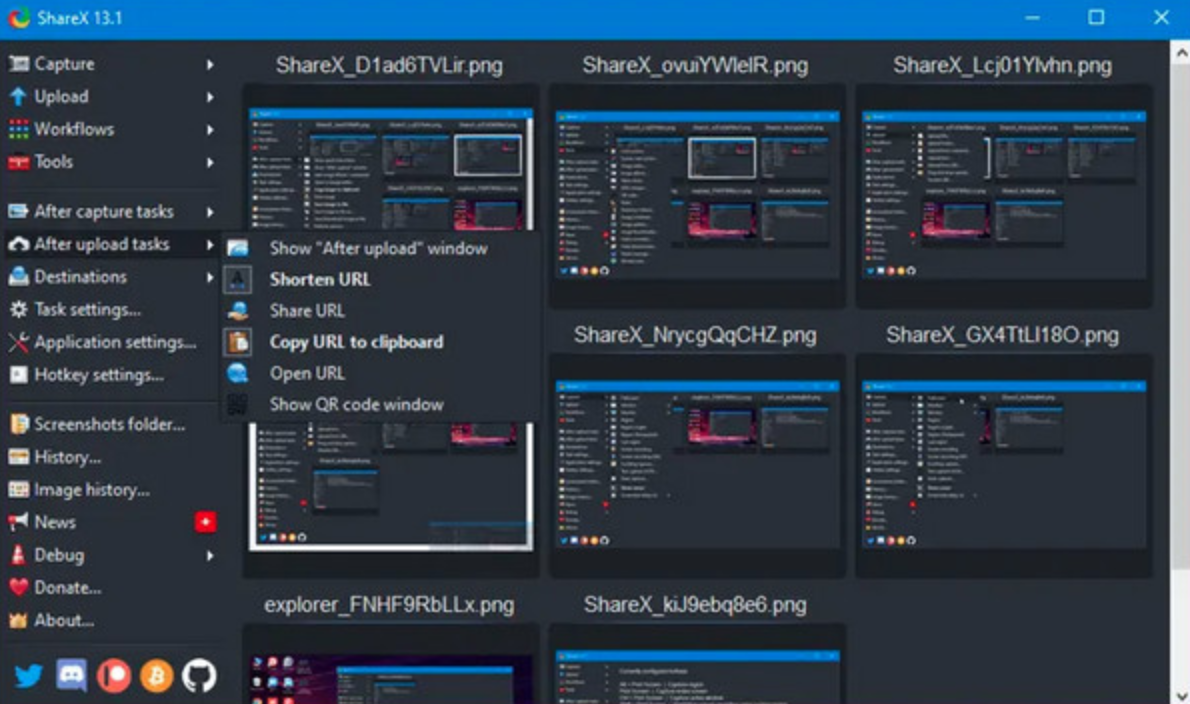Select the Open URL menu entry
Screen dimensions: 1190x704
click(379, 373)
